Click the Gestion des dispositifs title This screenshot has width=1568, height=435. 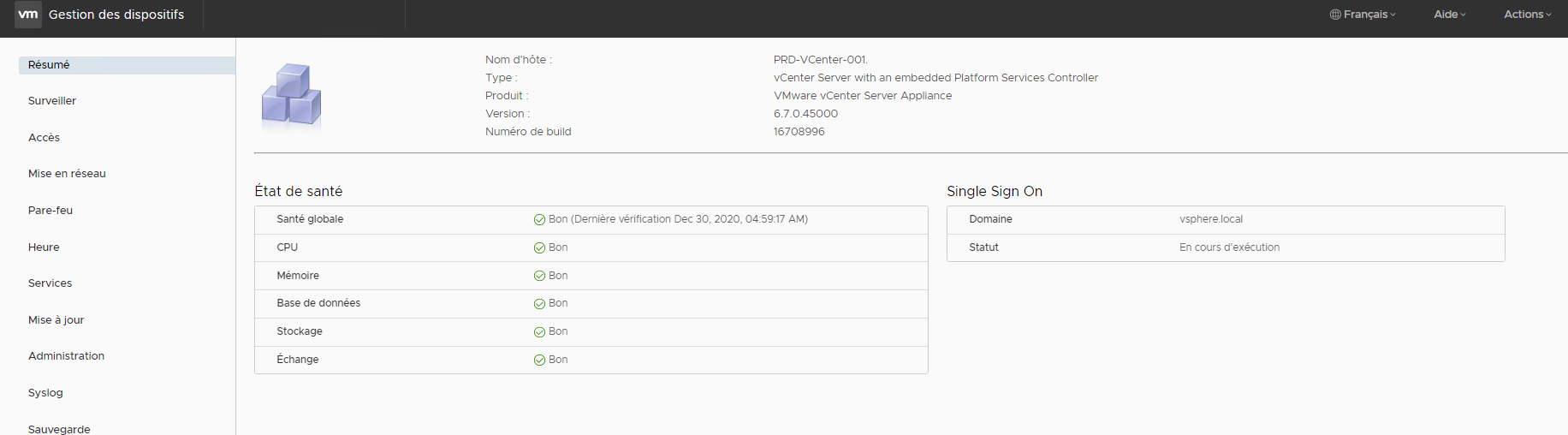(x=116, y=15)
